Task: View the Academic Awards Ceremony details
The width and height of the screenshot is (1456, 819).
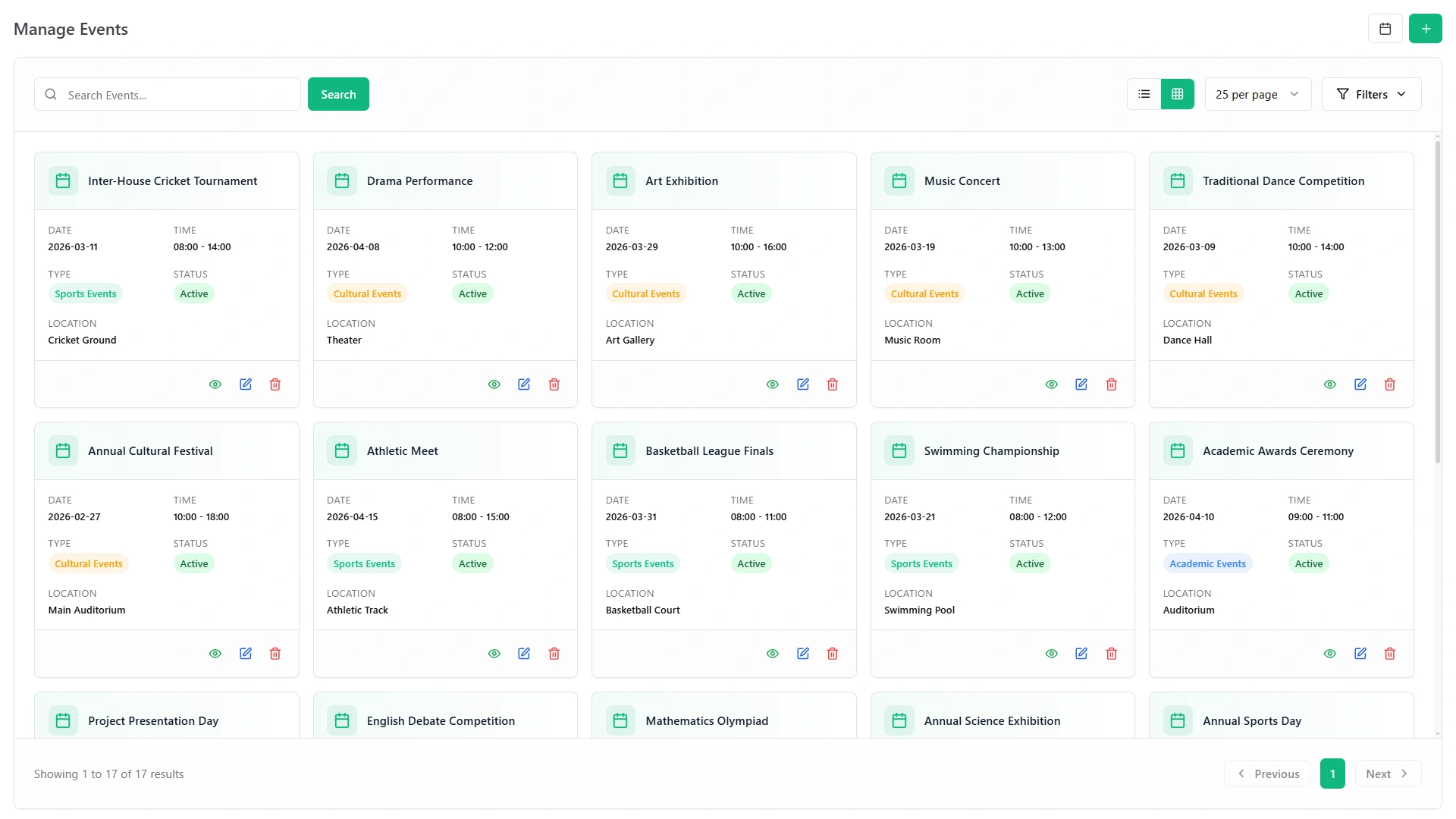Action: tap(1330, 654)
